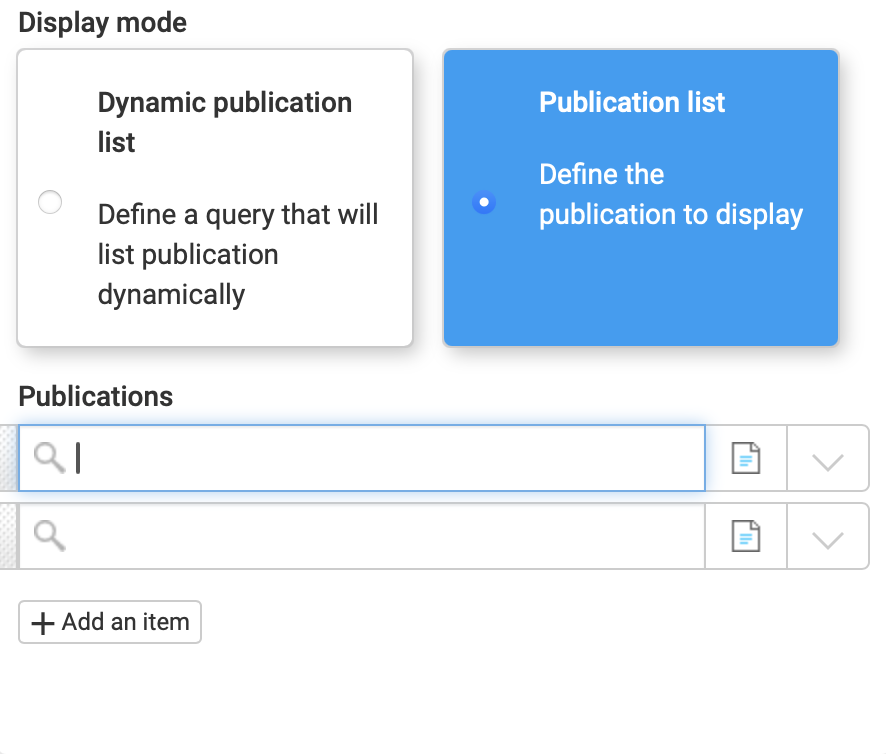This screenshot has width=886, height=754.
Task: Grab the drag handle of second publication row
Action: (x=9, y=537)
